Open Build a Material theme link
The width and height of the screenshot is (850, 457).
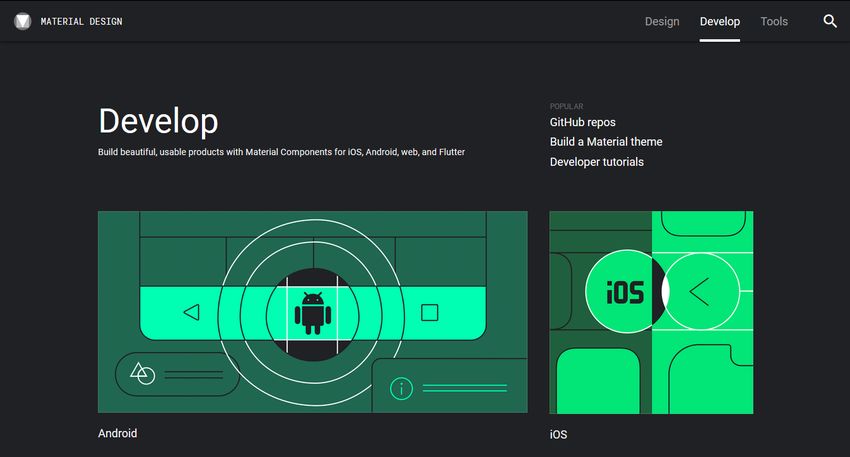point(606,142)
